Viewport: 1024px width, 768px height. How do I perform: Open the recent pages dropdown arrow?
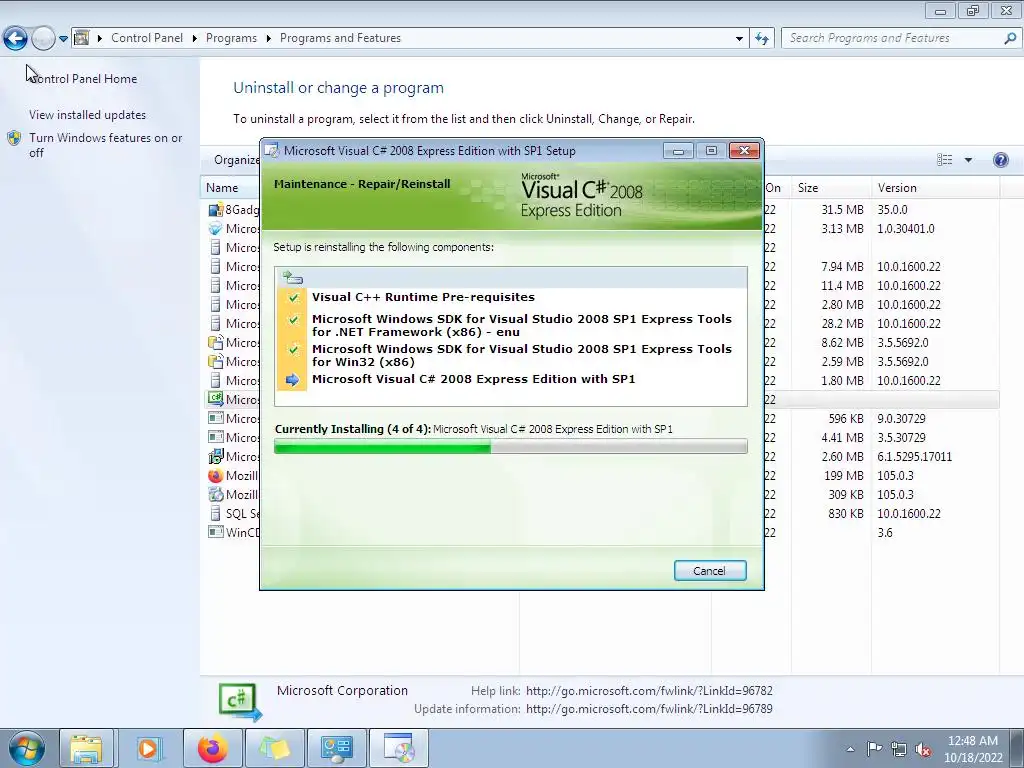(x=63, y=39)
